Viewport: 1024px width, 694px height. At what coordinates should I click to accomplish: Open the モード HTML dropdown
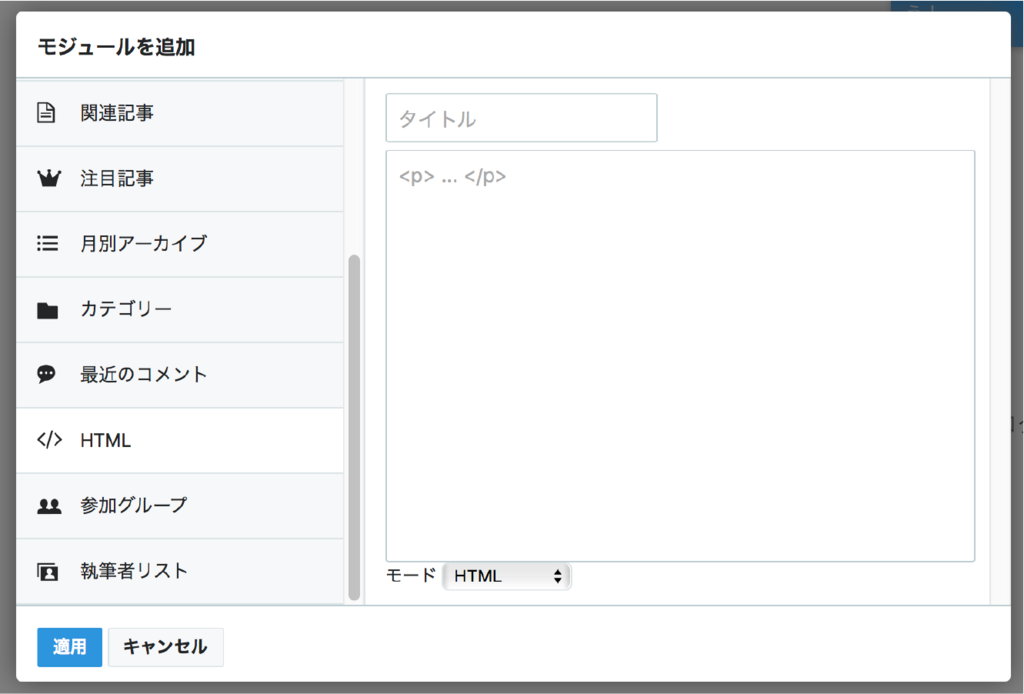(506, 576)
